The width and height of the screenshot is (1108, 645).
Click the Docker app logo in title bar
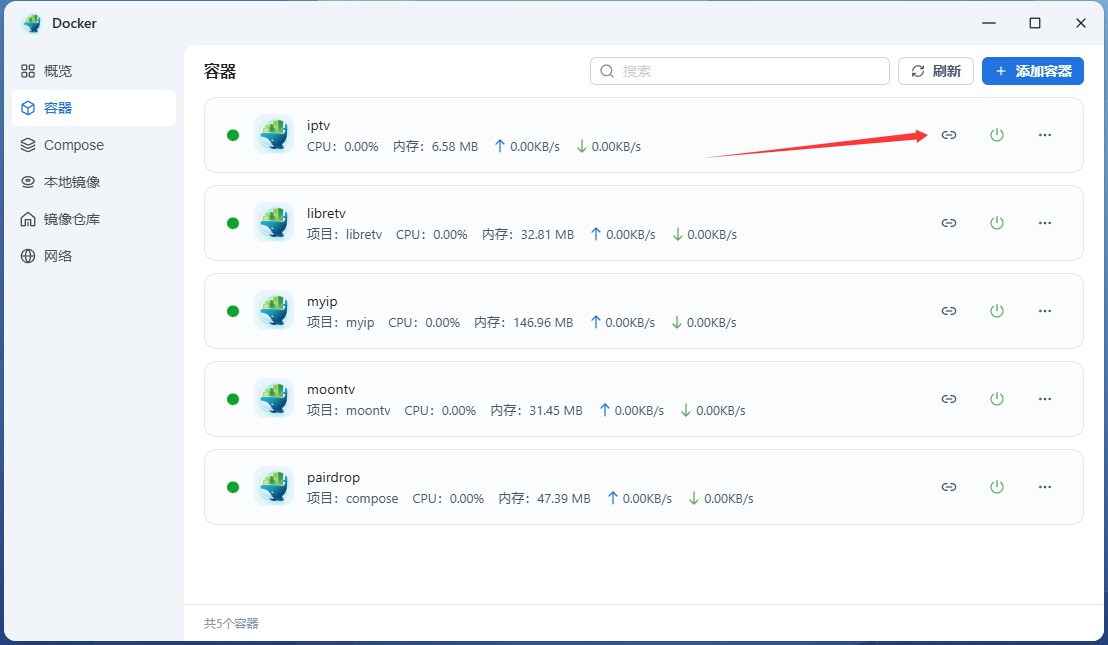coord(32,23)
